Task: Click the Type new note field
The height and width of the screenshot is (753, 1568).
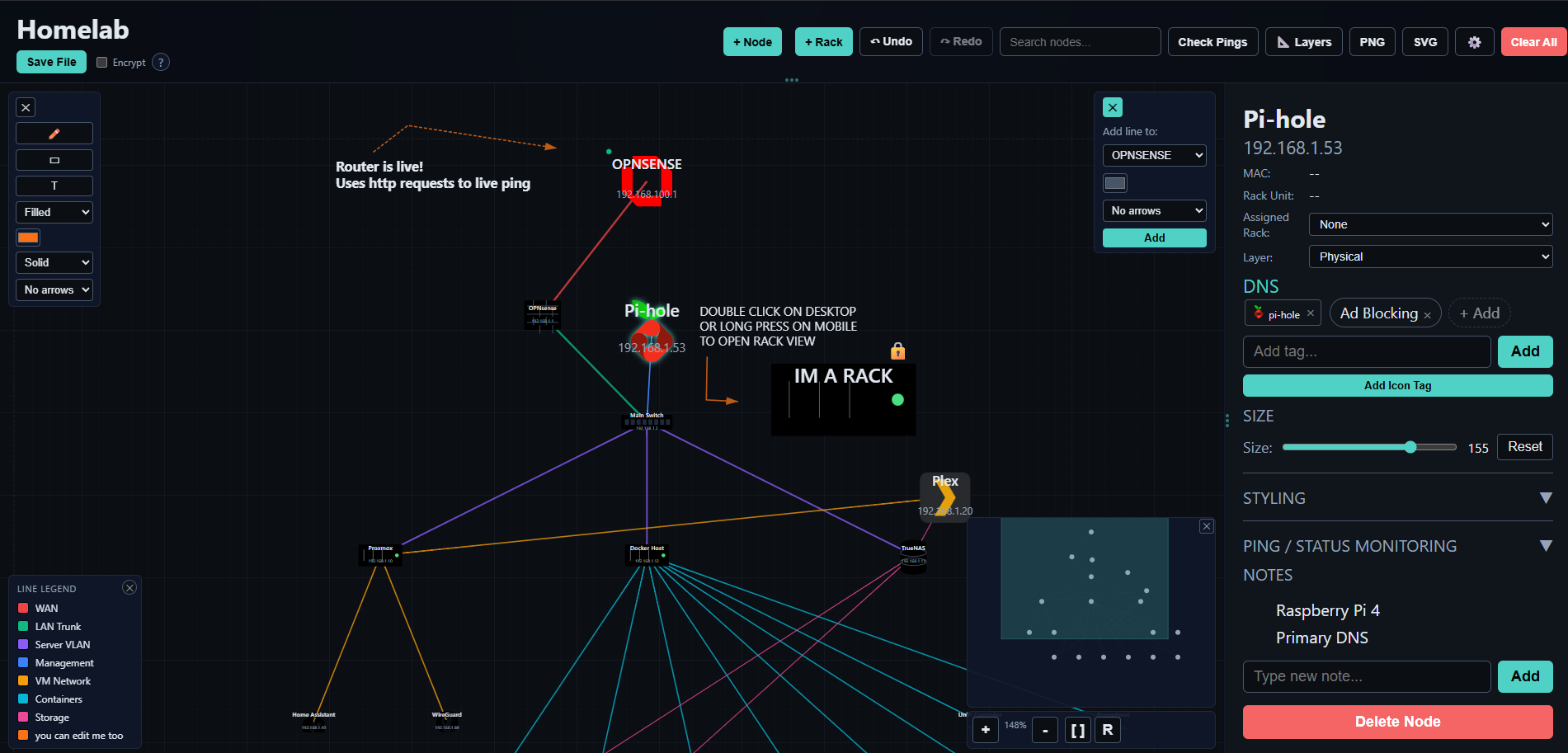Action: coord(1367,676)
